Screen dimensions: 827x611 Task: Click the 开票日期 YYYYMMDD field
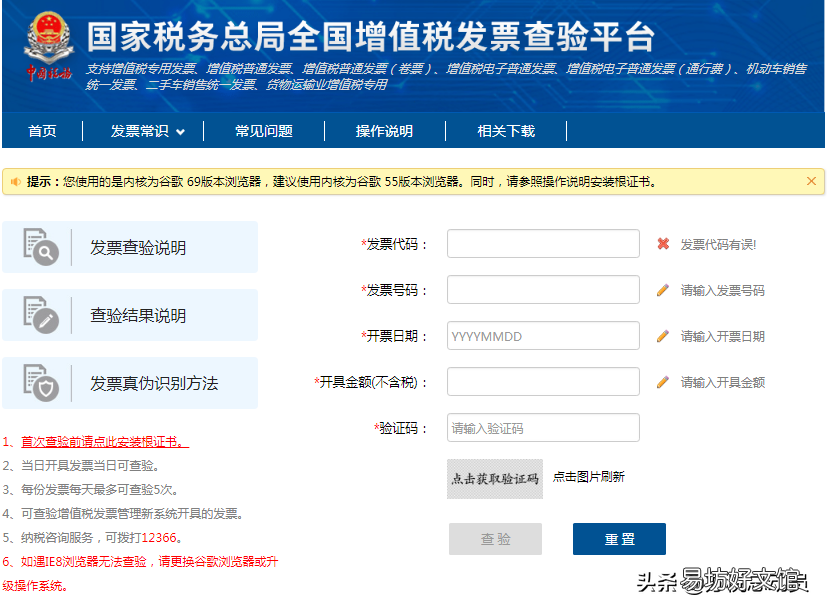[x=543, y=336]
